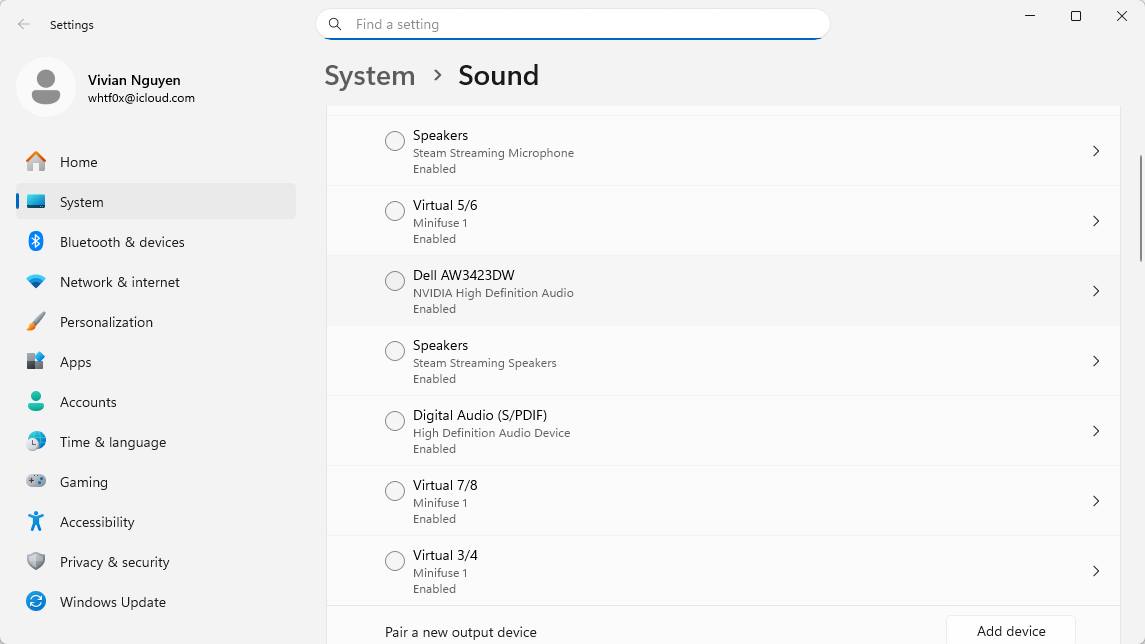Click the Personalization paintbrush icon
The height and width of the screenshot is (644, 1145).
[x=36, y=322]
